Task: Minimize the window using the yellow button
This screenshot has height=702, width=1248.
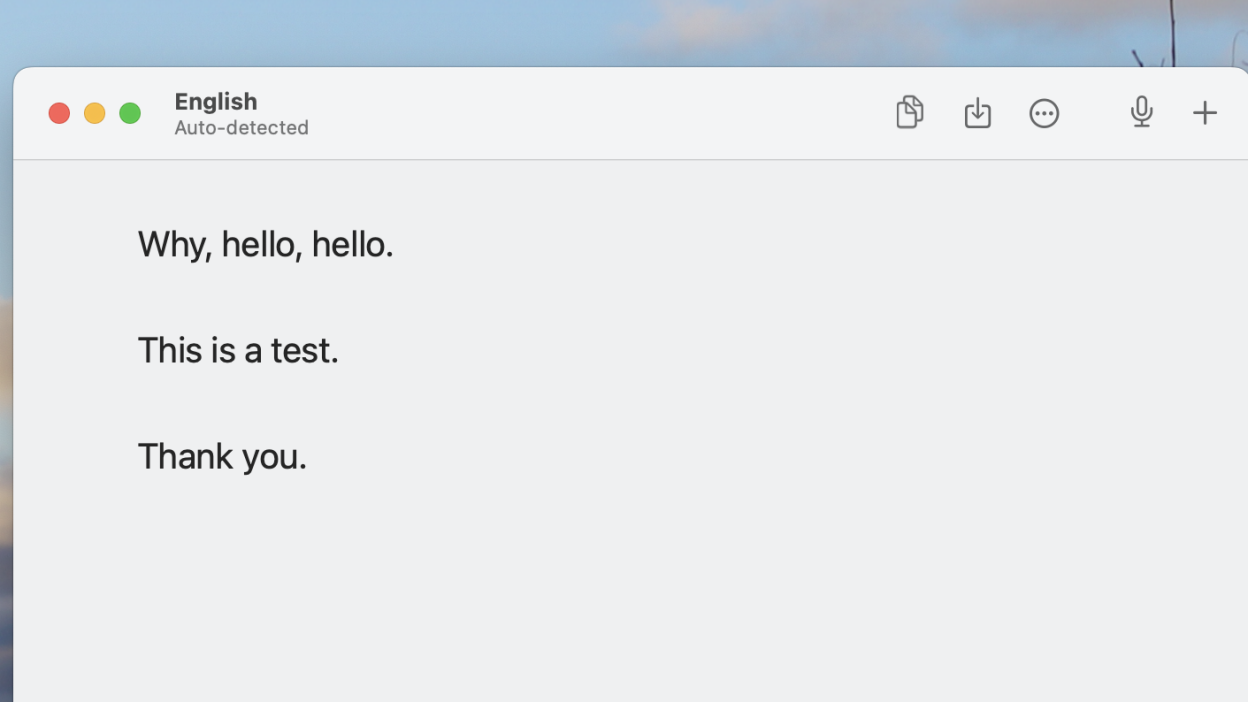Action: (94, 113)
